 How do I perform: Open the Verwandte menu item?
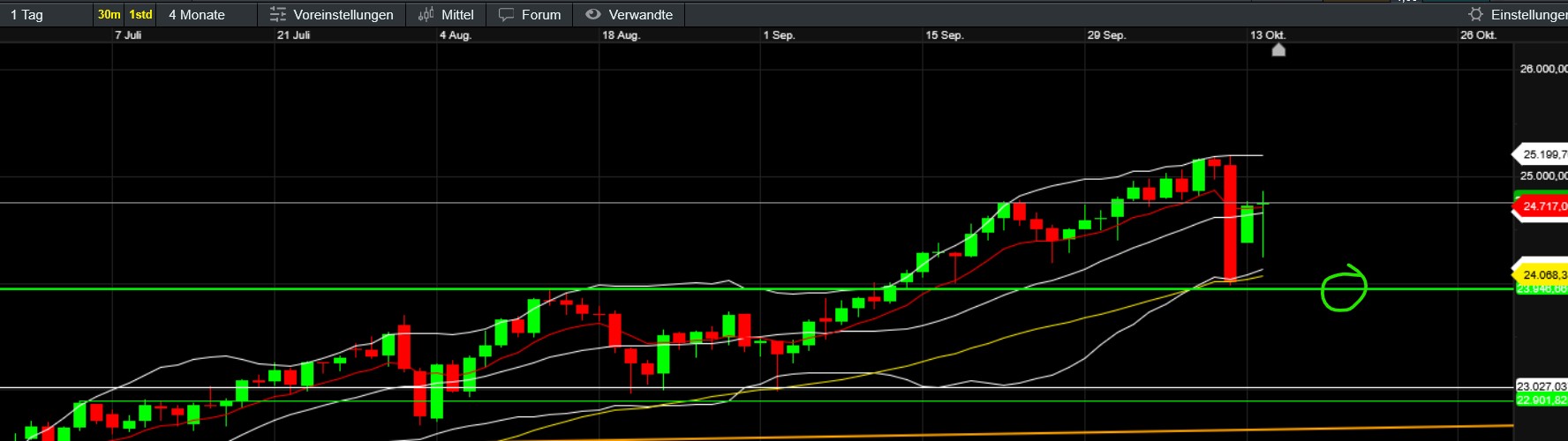[x=641, y=14]
